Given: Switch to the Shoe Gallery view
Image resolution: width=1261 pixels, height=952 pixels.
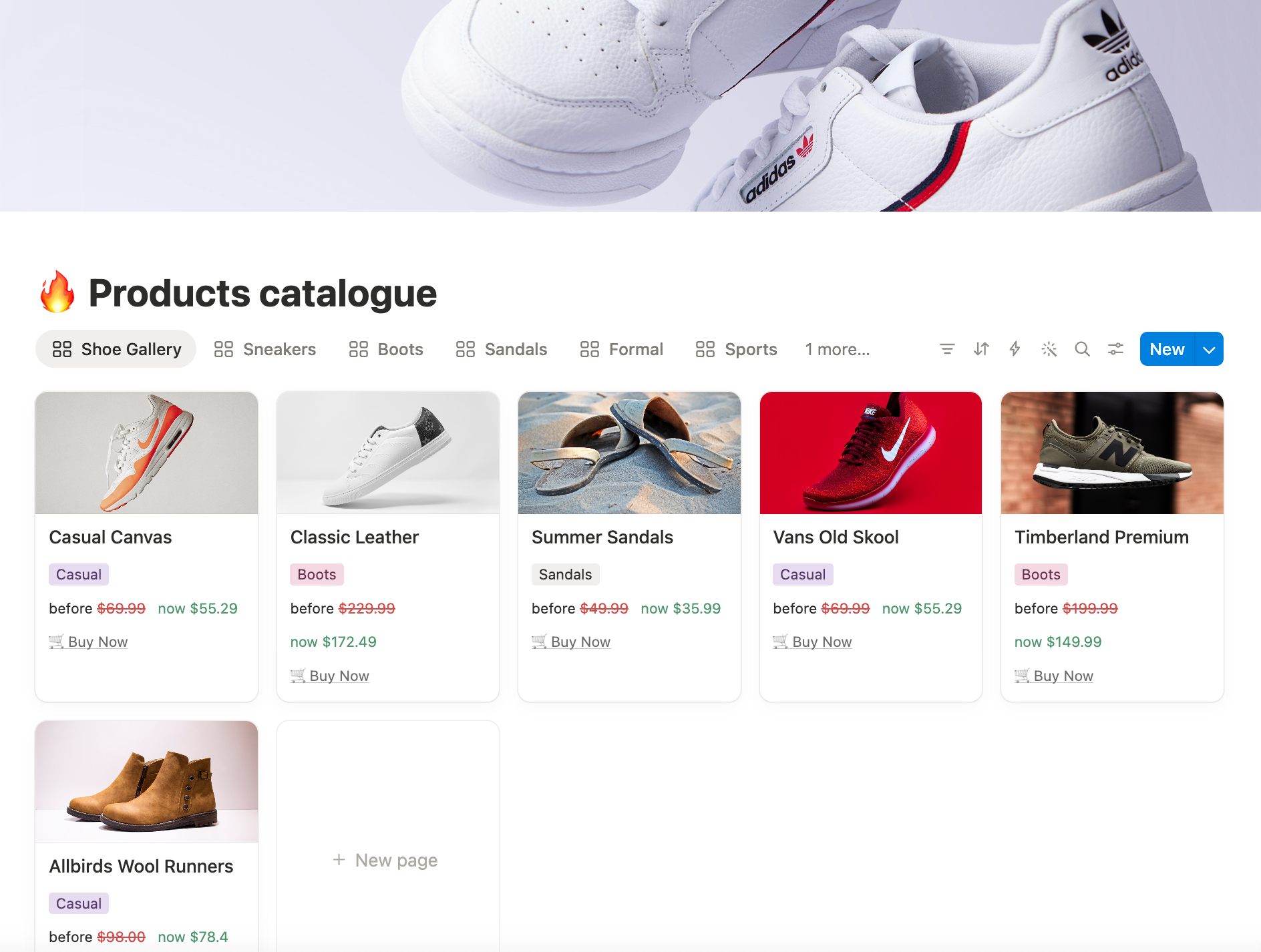Looking at the screenshot, I should [x=116, y=349].
